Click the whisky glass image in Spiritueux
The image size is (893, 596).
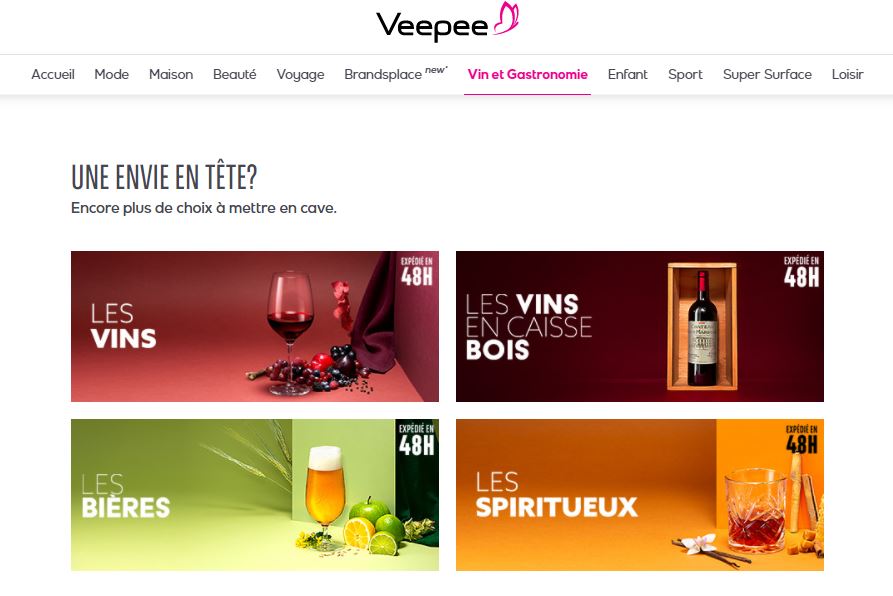(754, 509)
